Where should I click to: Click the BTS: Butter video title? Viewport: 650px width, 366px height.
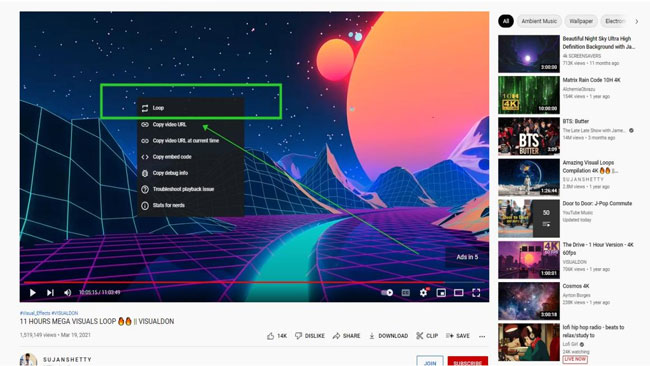coord(575,121)
